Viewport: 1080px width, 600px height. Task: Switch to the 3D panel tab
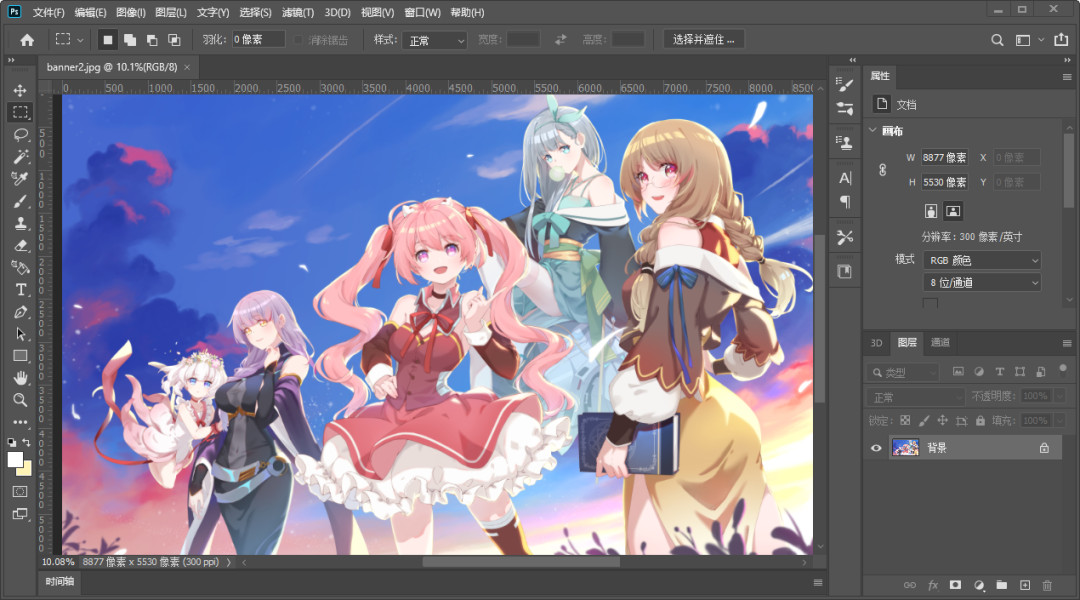876,342
